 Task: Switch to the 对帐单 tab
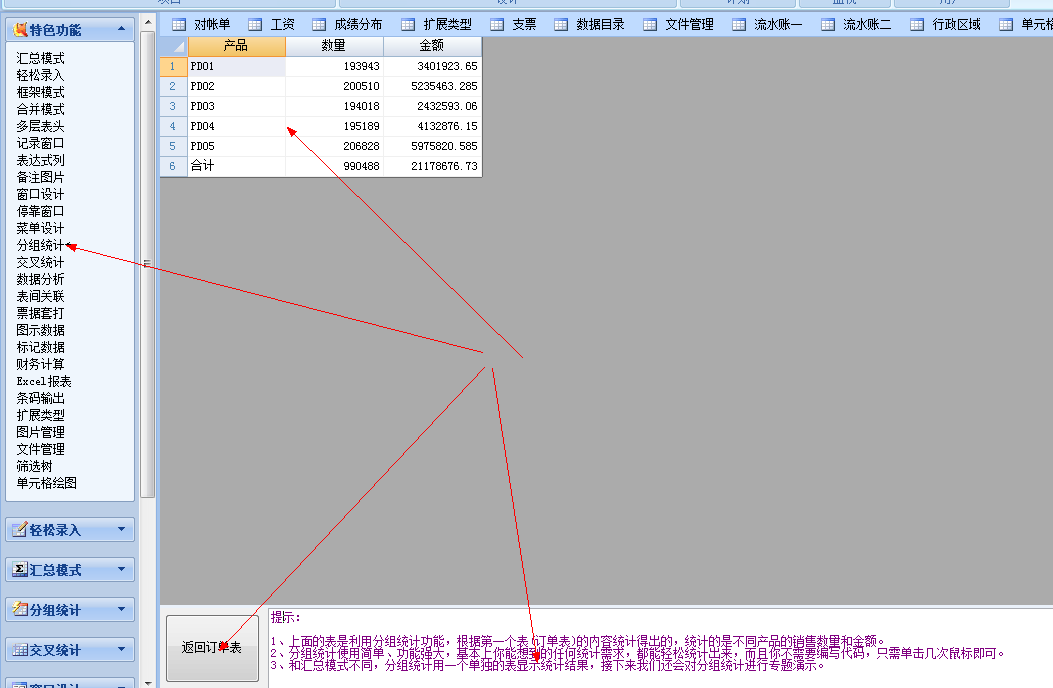(212, 25)
